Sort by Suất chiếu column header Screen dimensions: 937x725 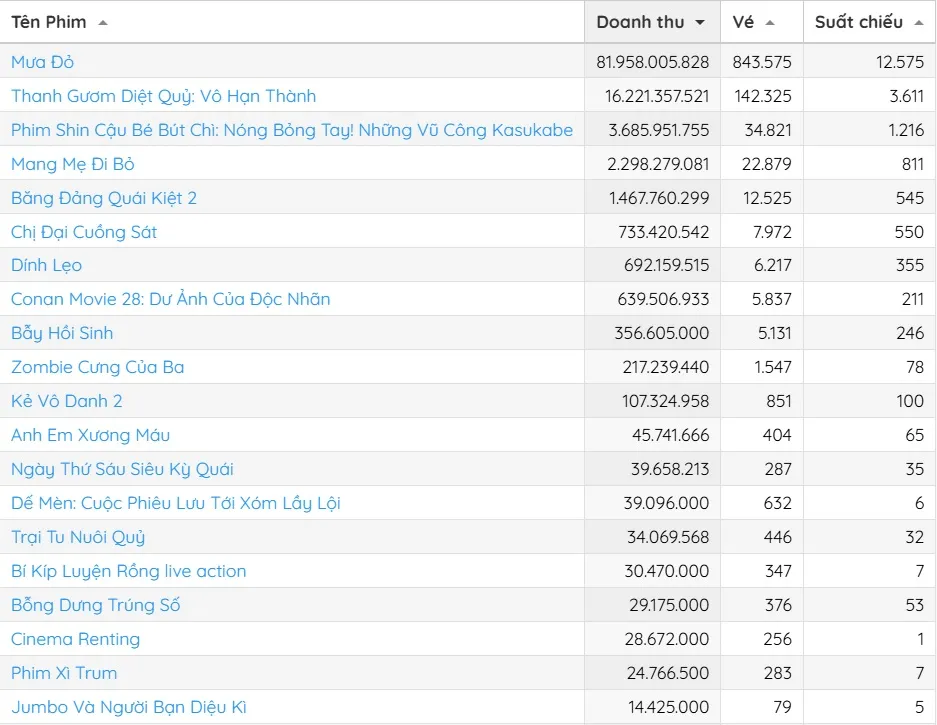pos(858,22)
